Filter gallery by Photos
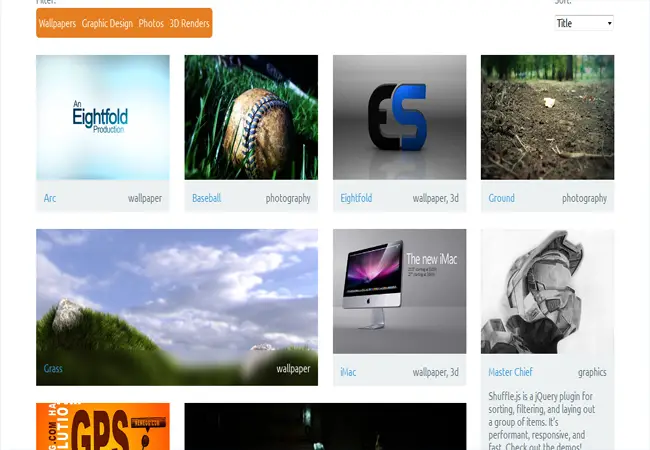 (151, 24)
